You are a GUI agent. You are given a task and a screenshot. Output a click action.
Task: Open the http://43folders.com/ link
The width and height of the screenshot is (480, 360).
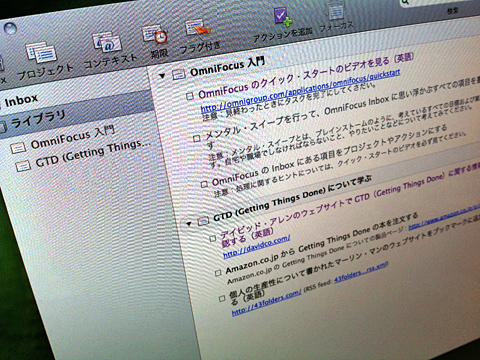[x=266, y=303]
